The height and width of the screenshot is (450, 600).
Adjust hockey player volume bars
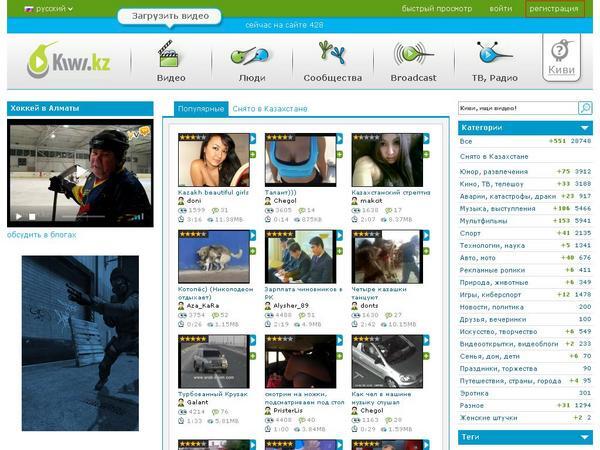click(x=137, y=217)
